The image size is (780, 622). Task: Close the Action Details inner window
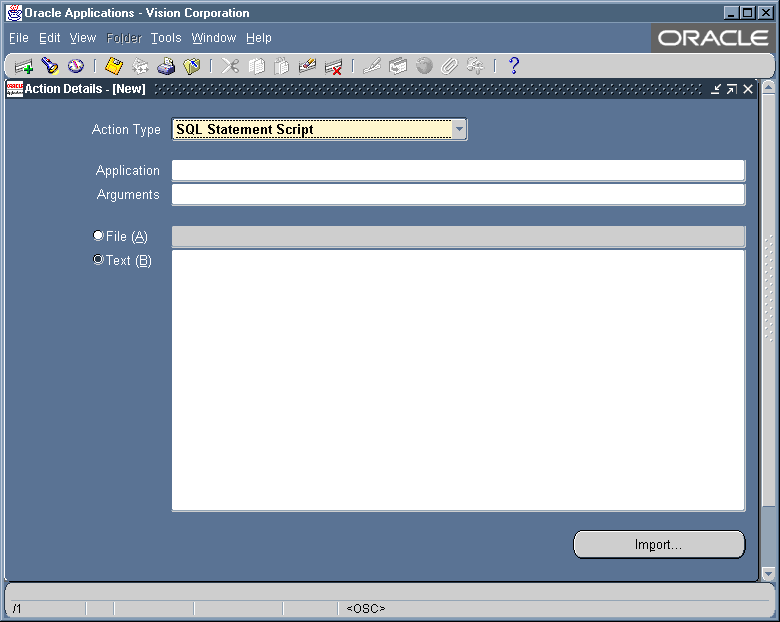(x=748, y=89)
